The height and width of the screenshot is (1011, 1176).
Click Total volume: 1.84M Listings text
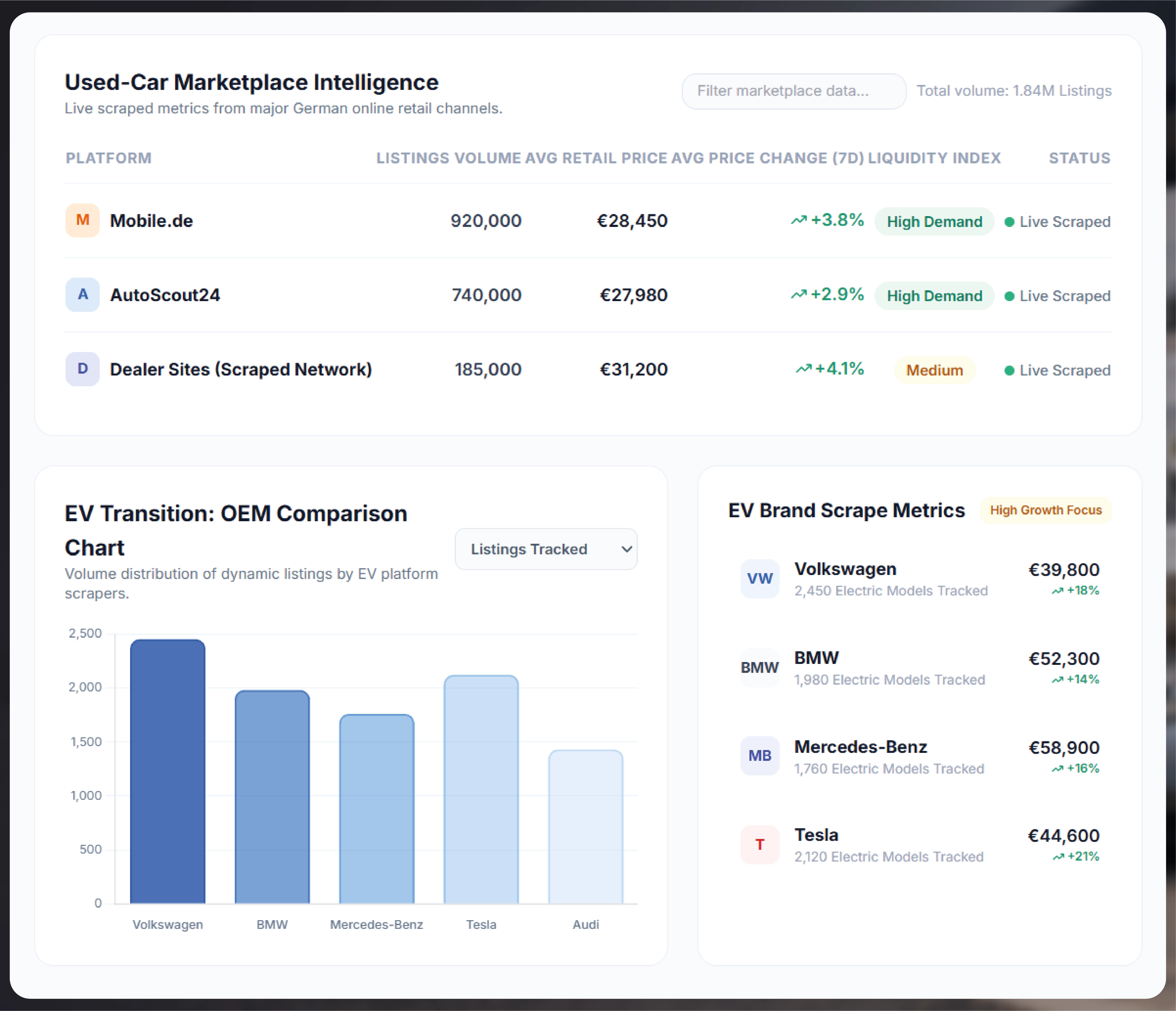[x=1014, y=91]
